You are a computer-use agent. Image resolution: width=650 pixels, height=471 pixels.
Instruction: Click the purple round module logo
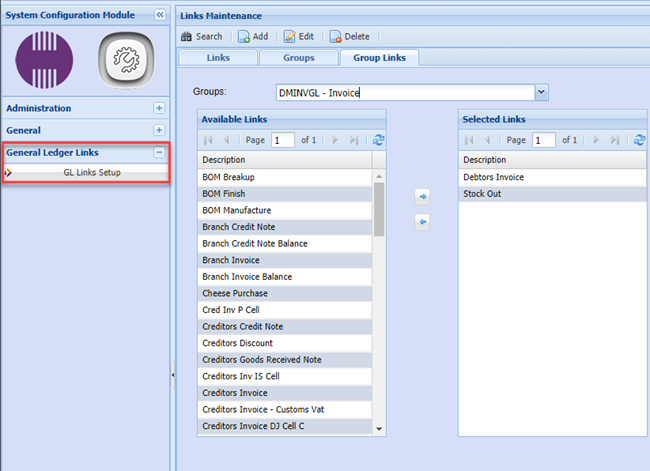pyautogui.click(x=45, y=59)
